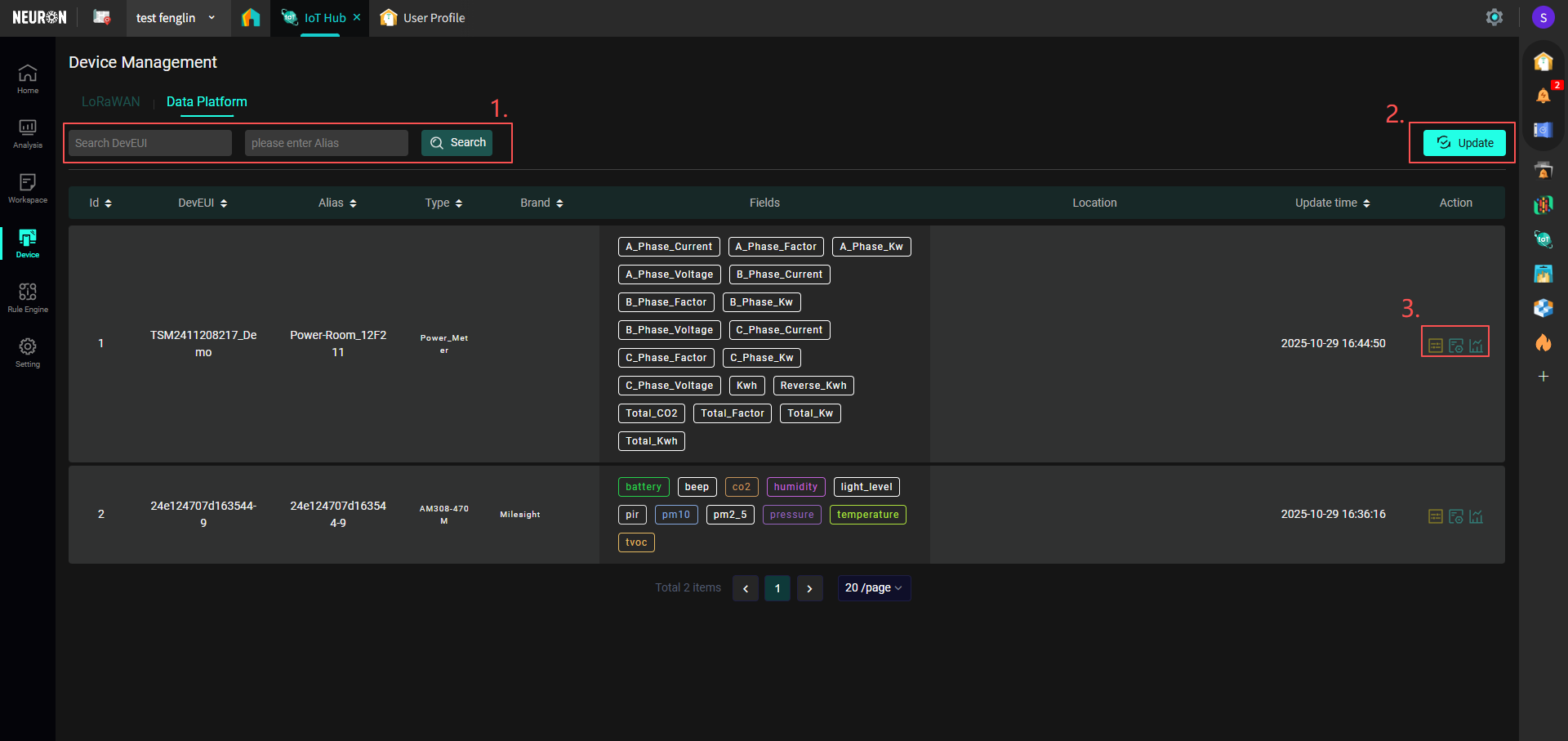Open the Device section in left sidebar

coord(27,243)
